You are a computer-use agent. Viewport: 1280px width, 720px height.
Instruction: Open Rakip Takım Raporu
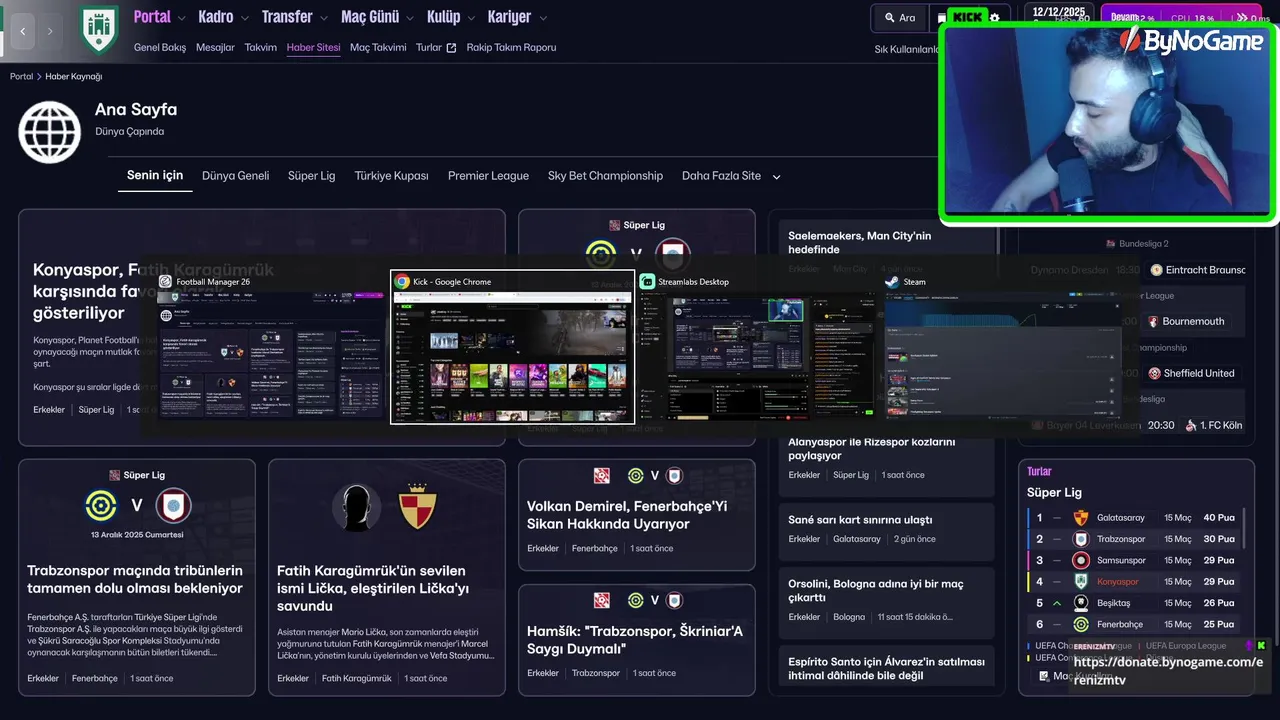click(511, 48)
